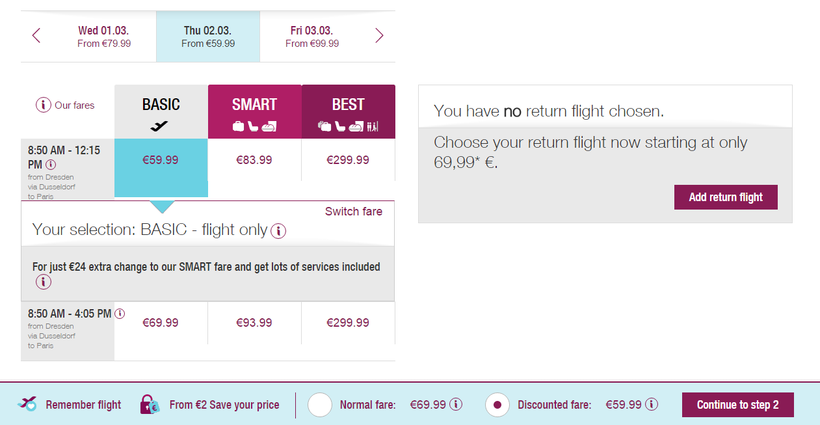Click the Switch fare link
The width and height of the screenshot is (820, 425).
pos(355,211)
